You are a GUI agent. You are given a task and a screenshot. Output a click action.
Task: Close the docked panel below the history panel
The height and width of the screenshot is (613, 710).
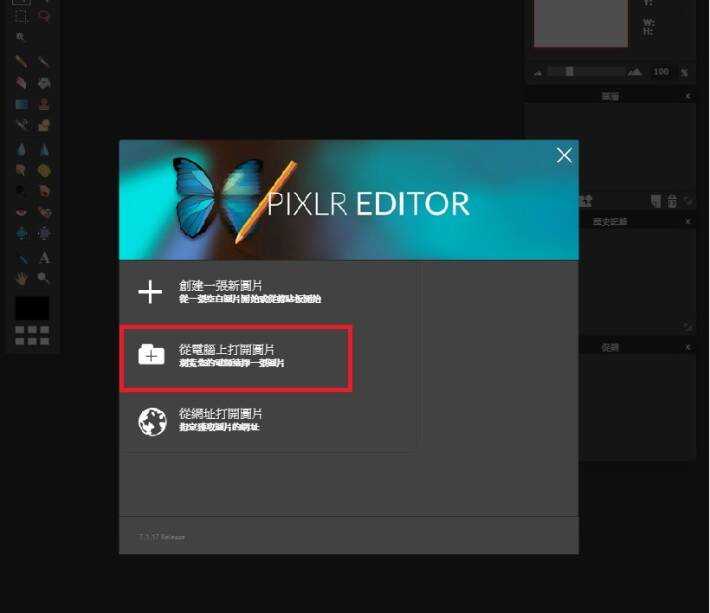[688, 347]
